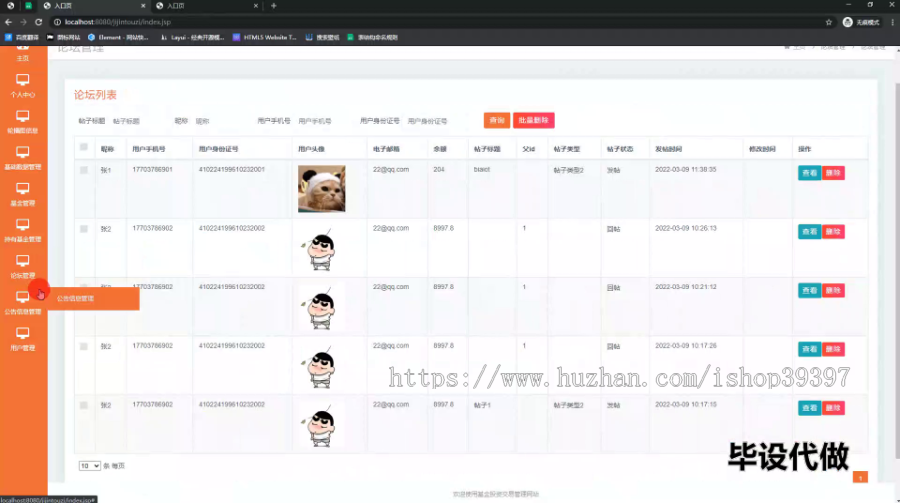Open 公告信息管理 sidebar icon
The image size is (900, 503).
(x=22, y=297)
